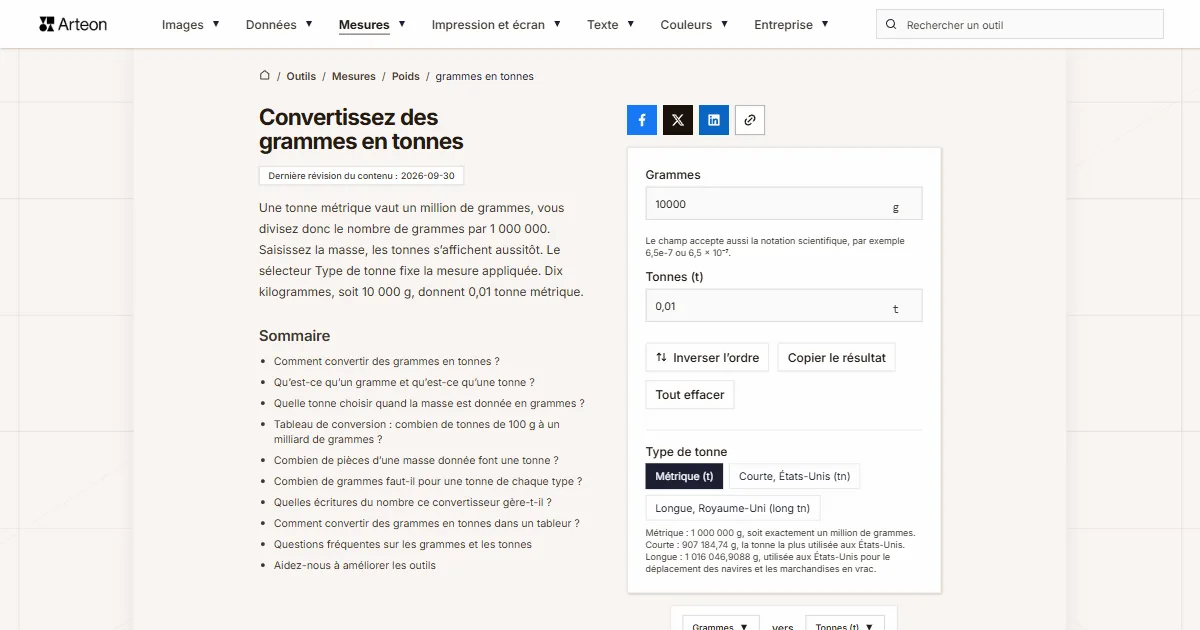Image resolution: width=1200 pixels, height=630 pixels.
Task: Click Inverser l'ordre button
Action: point(707,358)
